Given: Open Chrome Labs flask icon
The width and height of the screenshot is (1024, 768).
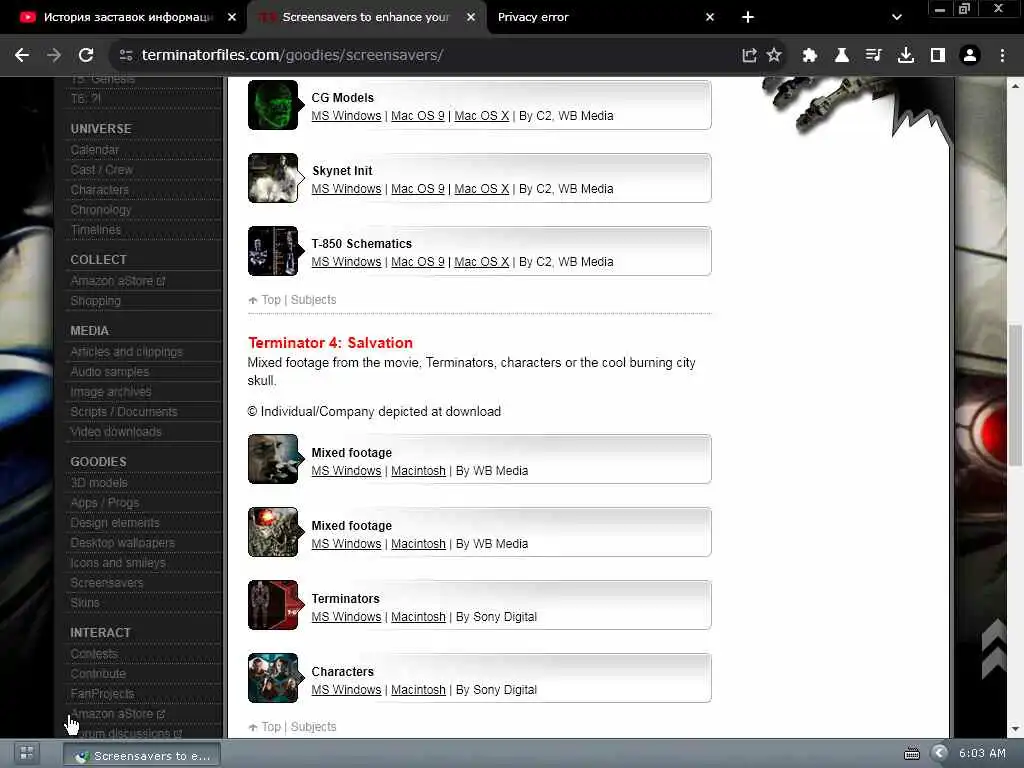Looking at the screenshot, I should (842, 56).
